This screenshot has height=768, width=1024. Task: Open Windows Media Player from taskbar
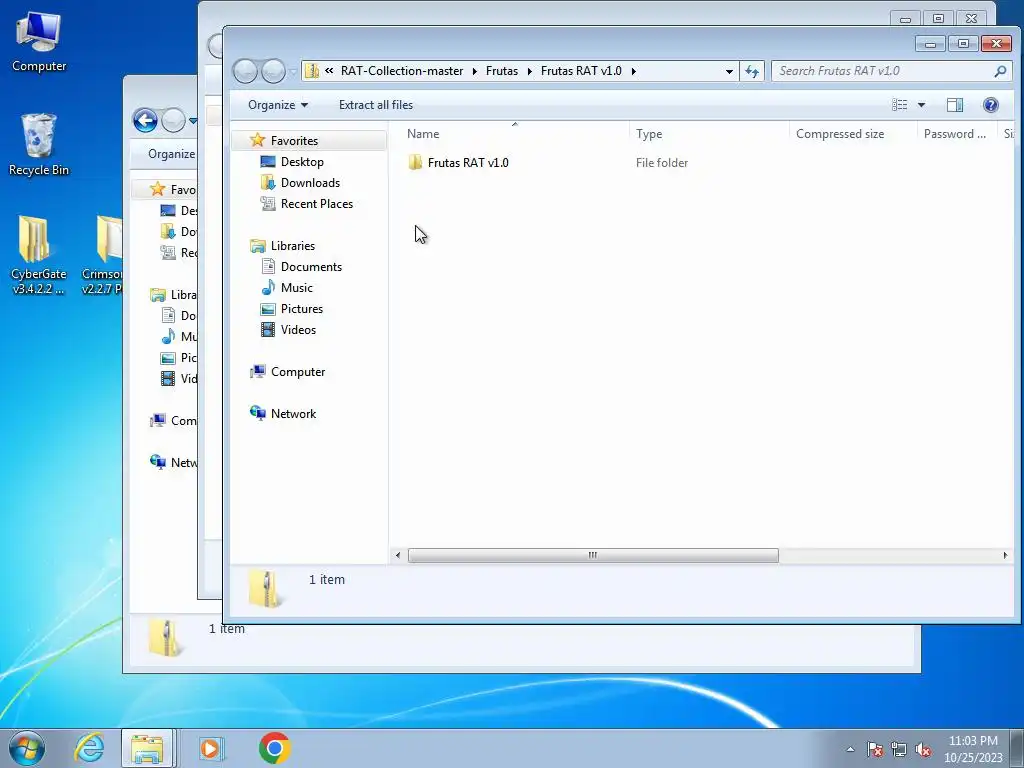pos(211,748)
